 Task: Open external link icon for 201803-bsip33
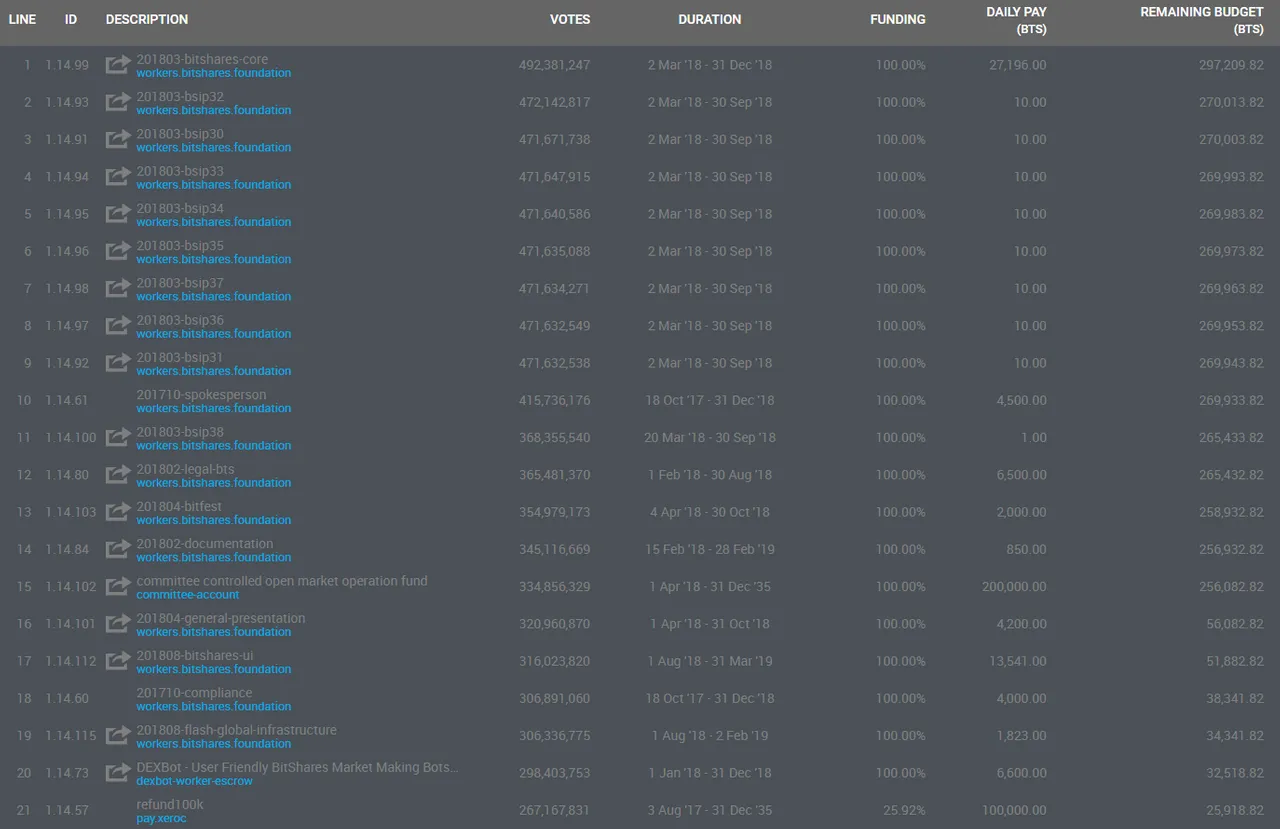118,177
